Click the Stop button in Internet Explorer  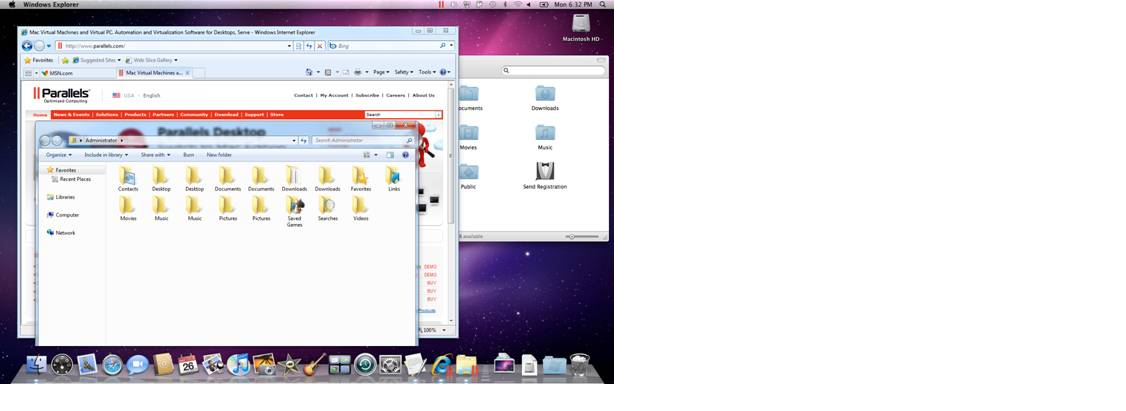click(x=320, y=45)
